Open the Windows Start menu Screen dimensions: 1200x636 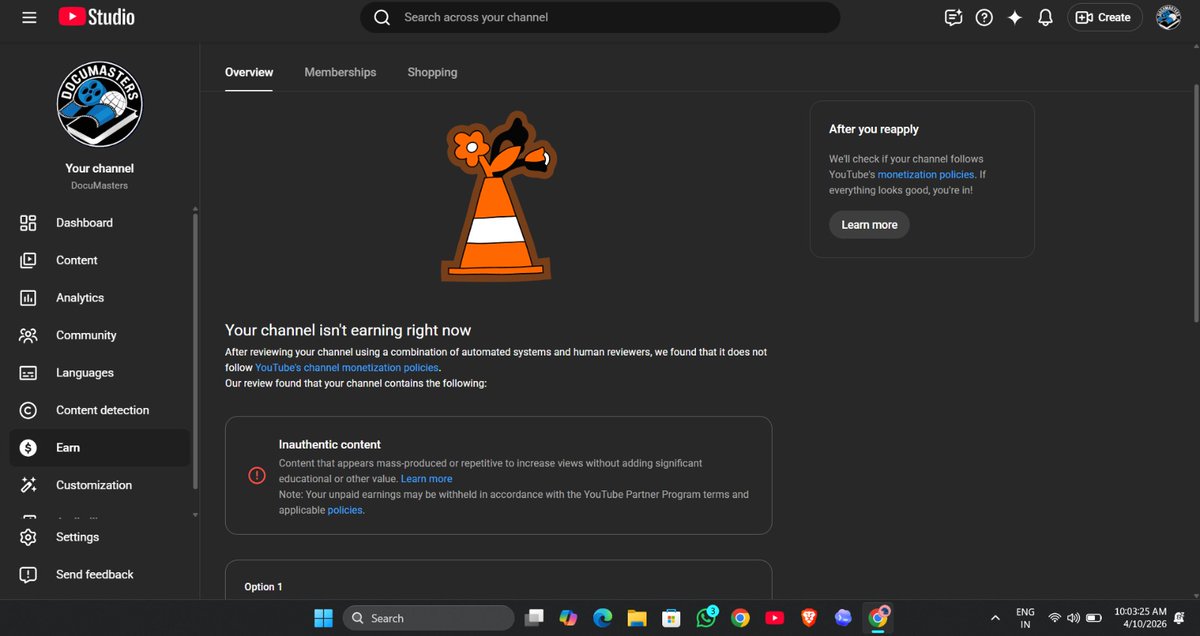(x=323, y=618)
